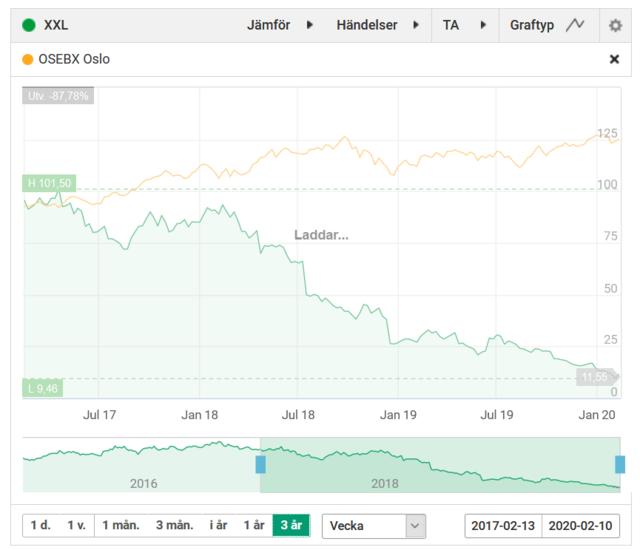Click the green XXL series dot

coord(28,25)
